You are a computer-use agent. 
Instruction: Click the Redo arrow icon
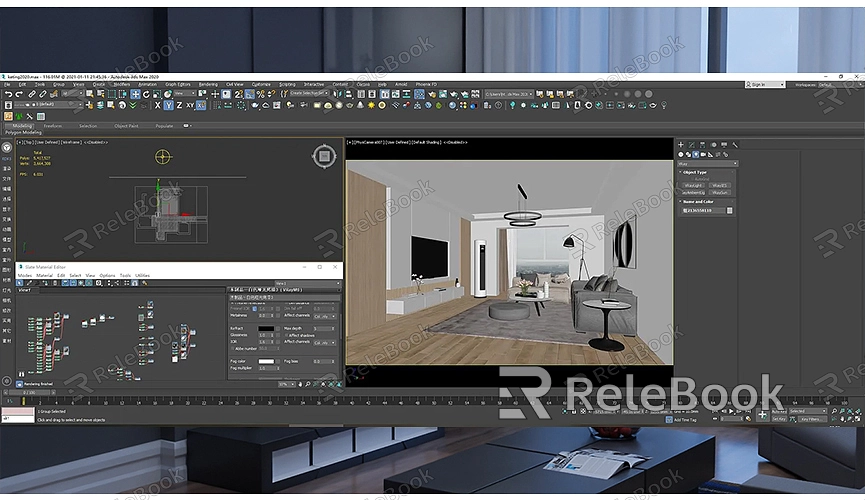point(19,94)
